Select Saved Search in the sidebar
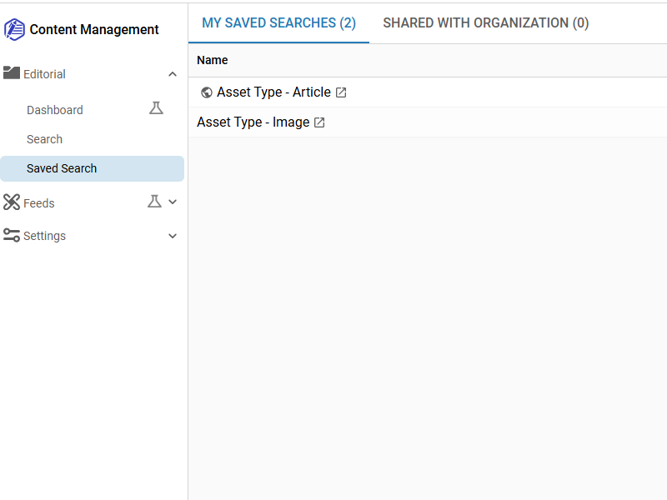Screen dimensions: 667x500 62,168
